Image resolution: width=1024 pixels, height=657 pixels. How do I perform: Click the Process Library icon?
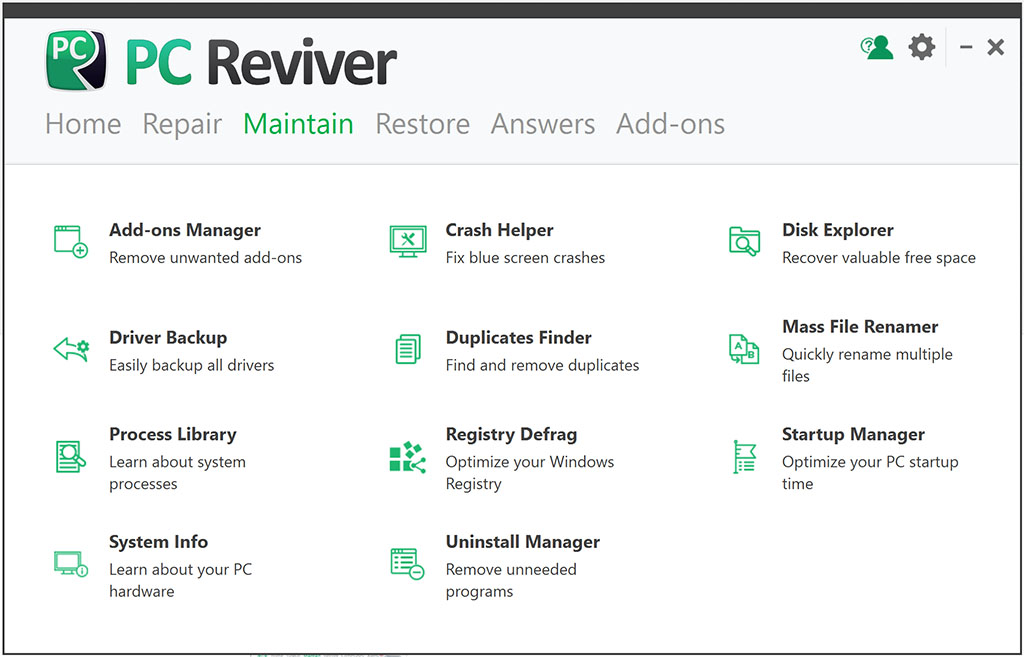(x=71, y=457)
